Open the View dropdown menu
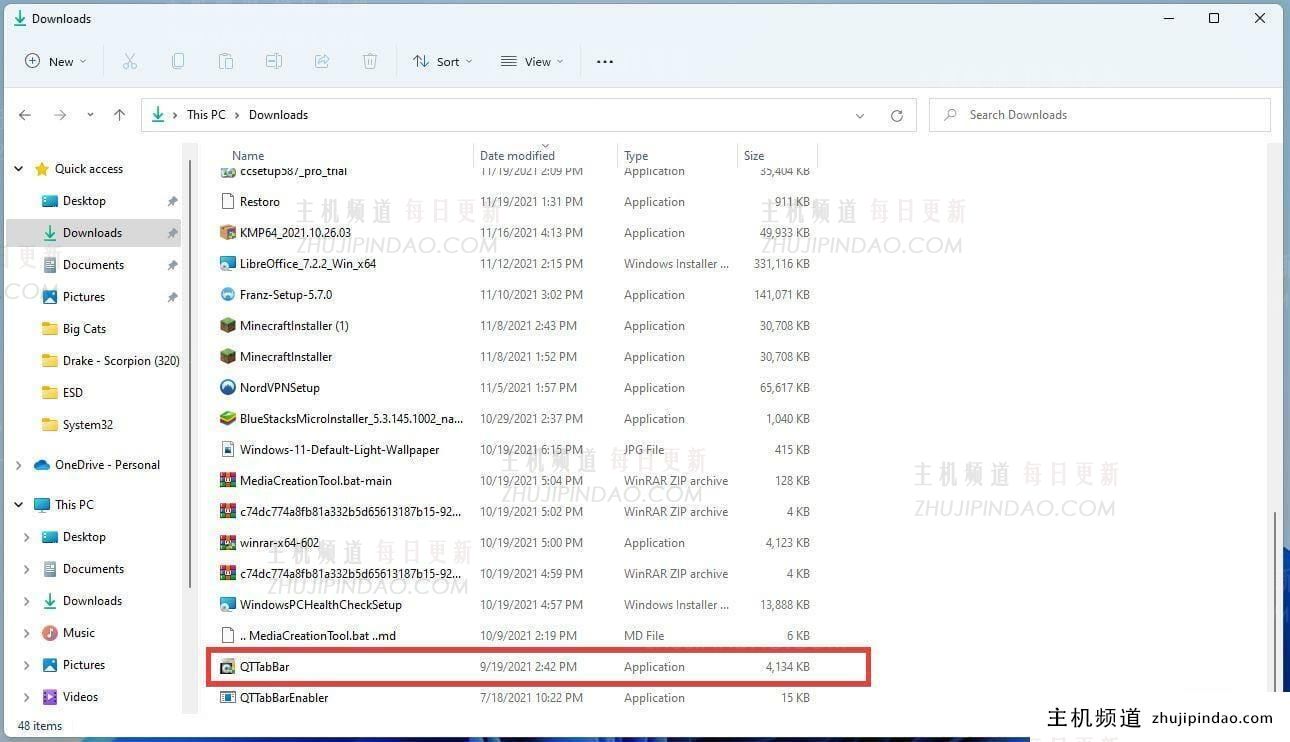 click(532, 61)
